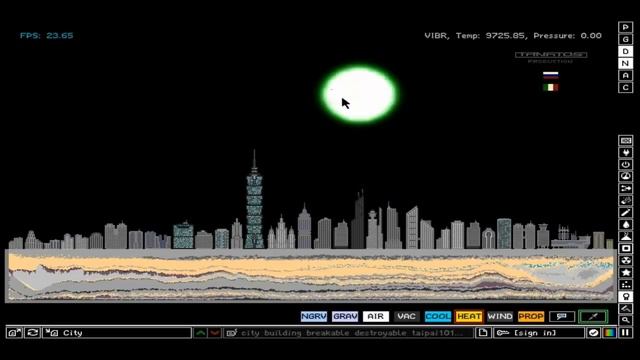The width and height of the screenshot is (640, 360).
Task: Click the element search magnifier icon
Action: [625, 320]
